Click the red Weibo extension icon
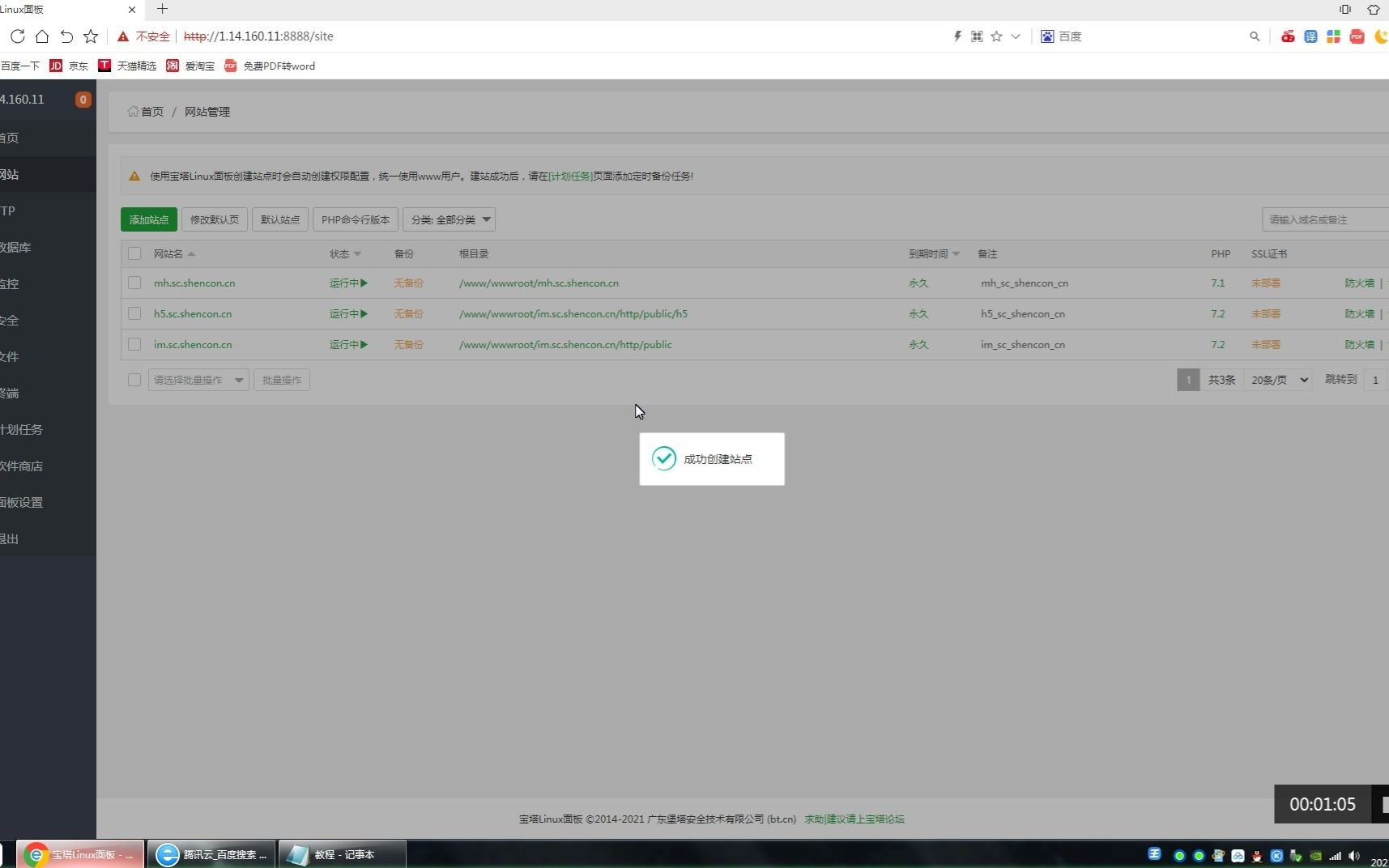 click(x=1288, y=36)
